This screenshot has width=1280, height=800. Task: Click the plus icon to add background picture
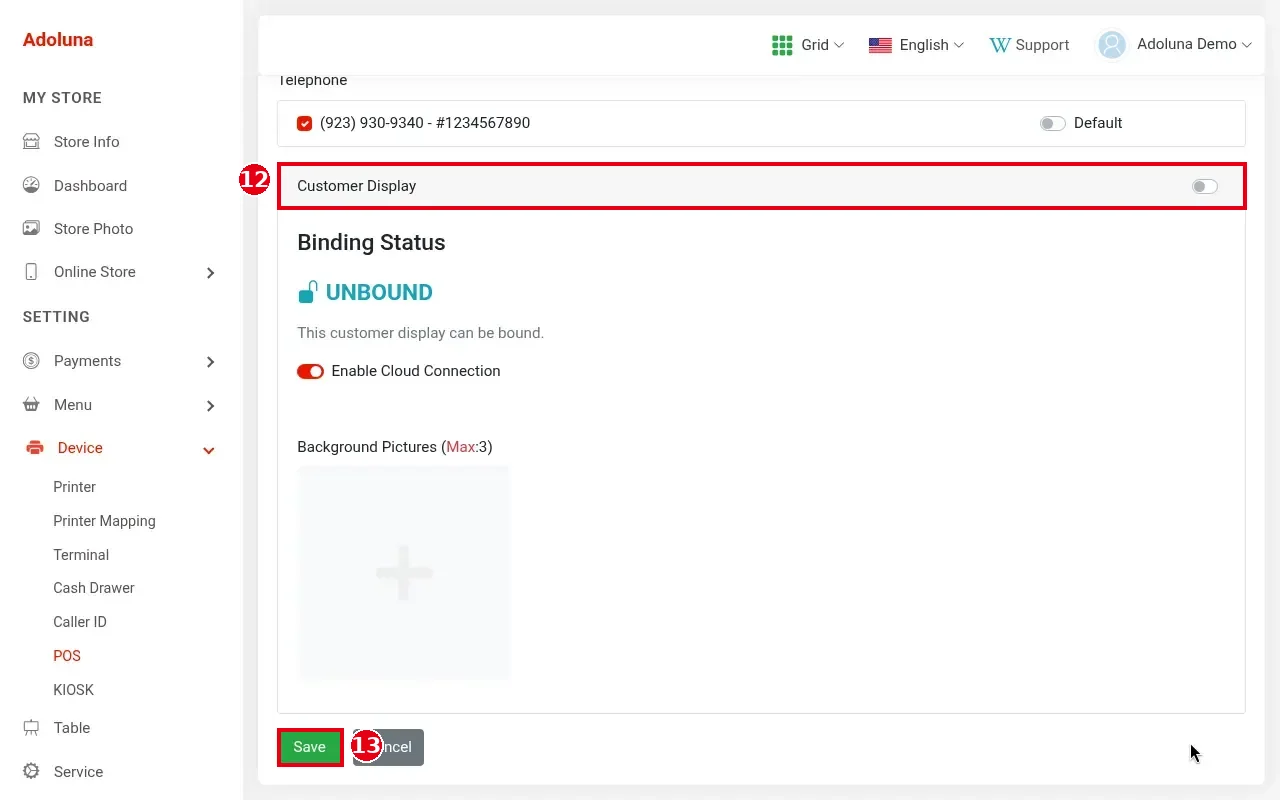pyautogui.click(x=404, y=573)
